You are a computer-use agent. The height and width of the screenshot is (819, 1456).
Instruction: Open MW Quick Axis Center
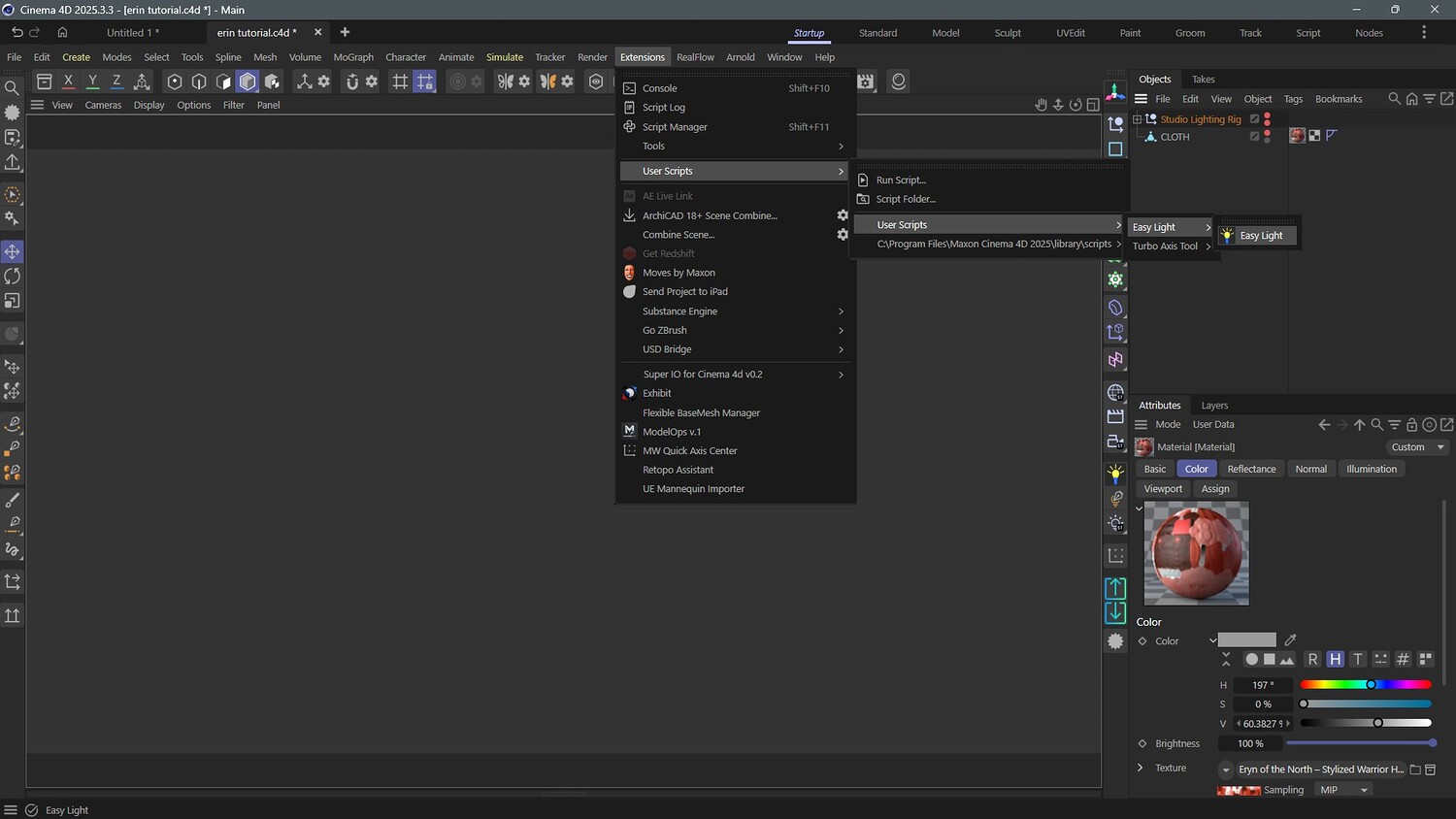pos(736,451)
